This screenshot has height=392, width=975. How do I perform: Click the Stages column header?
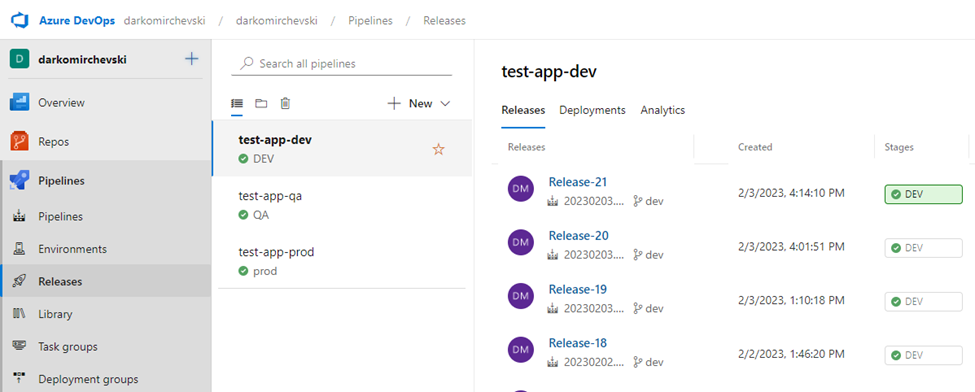(899, 147)
